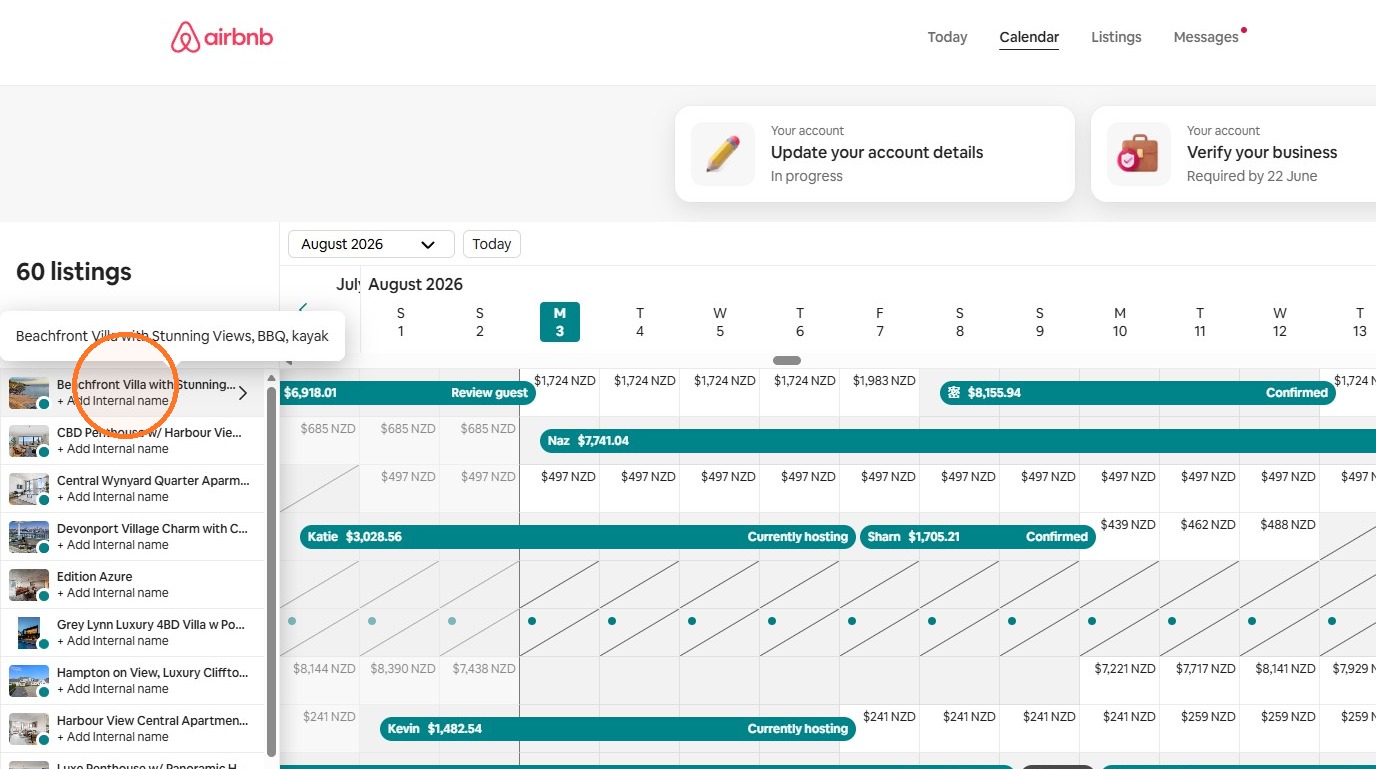Open the $6,918.01 Review guest booking

coord(408,393)
